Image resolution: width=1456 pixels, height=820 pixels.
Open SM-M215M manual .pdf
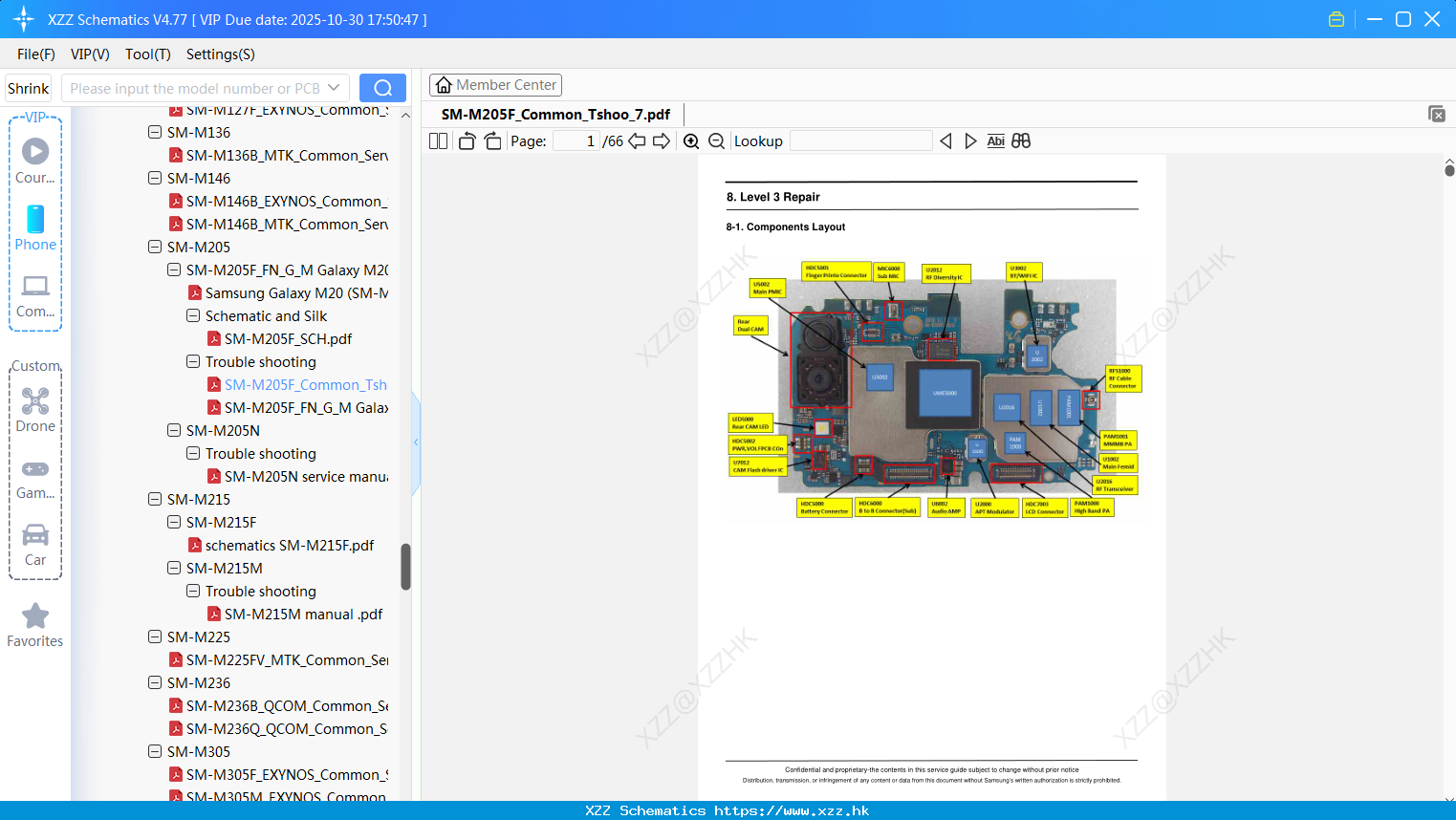click(x=303, y=615)
